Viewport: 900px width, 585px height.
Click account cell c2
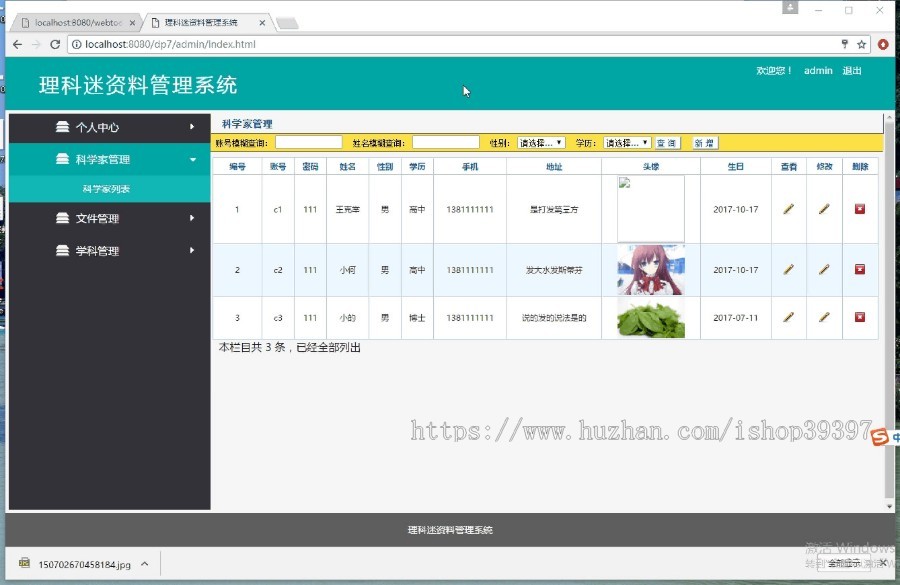(x=278, y=270)
